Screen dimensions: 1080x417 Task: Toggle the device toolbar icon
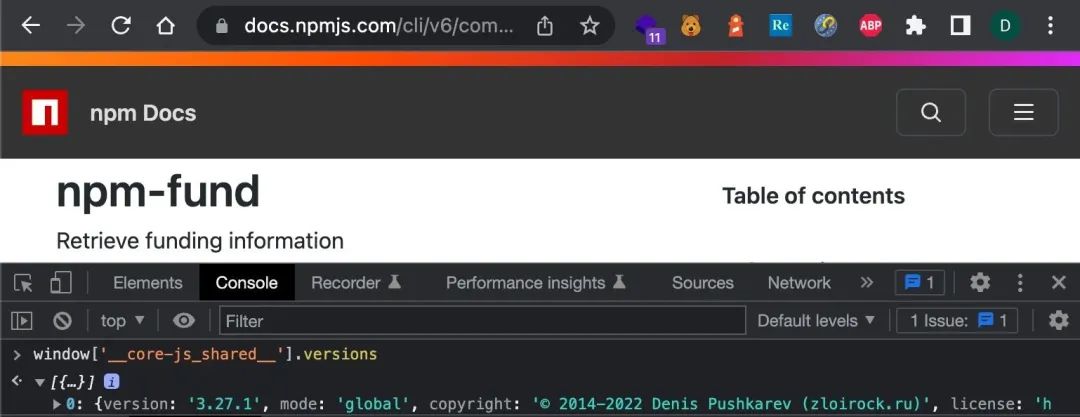[61, 283]
